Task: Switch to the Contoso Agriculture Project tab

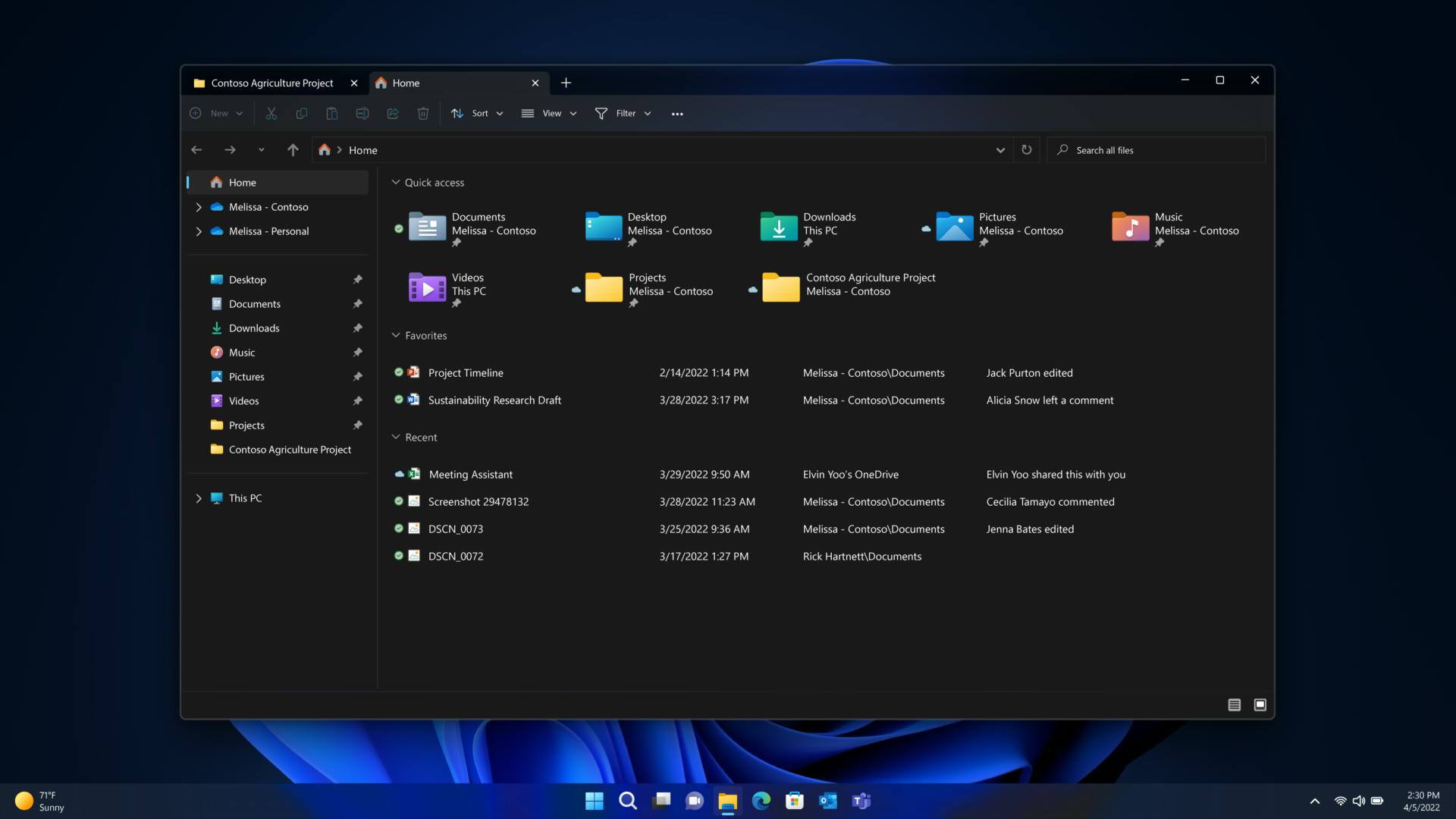Action: point(271,83)
